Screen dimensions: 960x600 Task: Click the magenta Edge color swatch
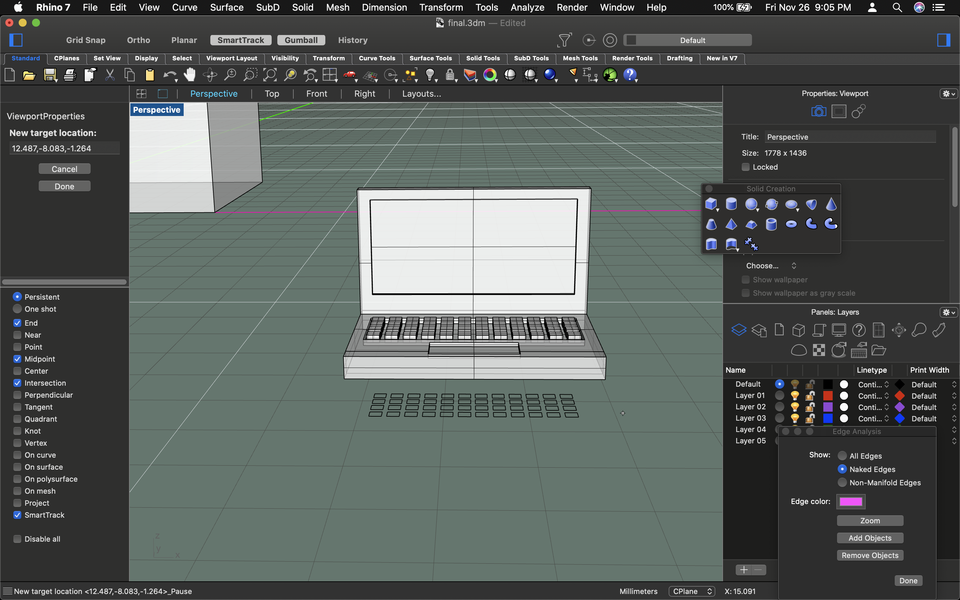852,501
